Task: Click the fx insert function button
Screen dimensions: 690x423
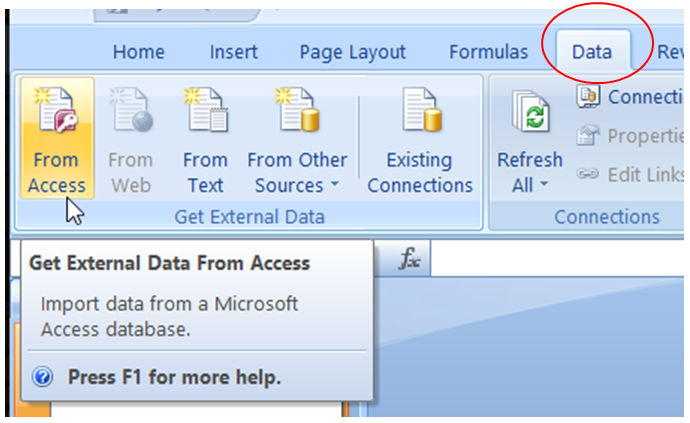Action: click(409, 258)
